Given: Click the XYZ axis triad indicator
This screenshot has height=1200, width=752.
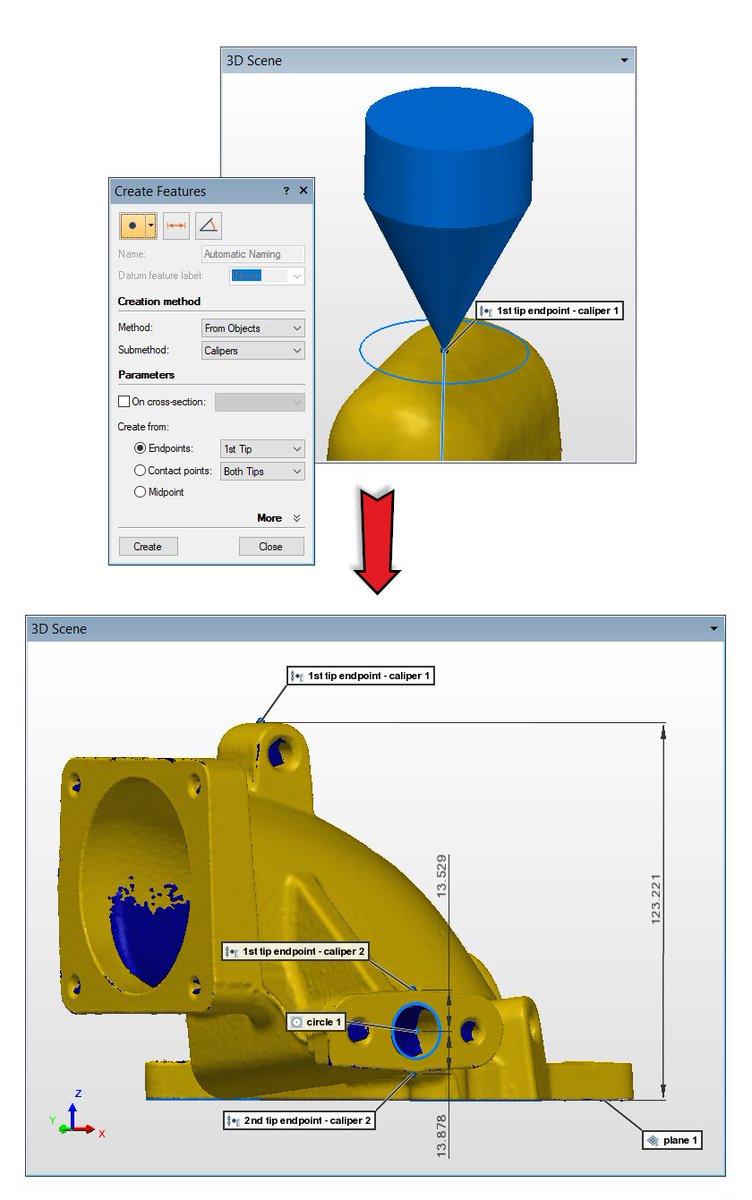Looking at the screenshot, I should pos(76,1113).
